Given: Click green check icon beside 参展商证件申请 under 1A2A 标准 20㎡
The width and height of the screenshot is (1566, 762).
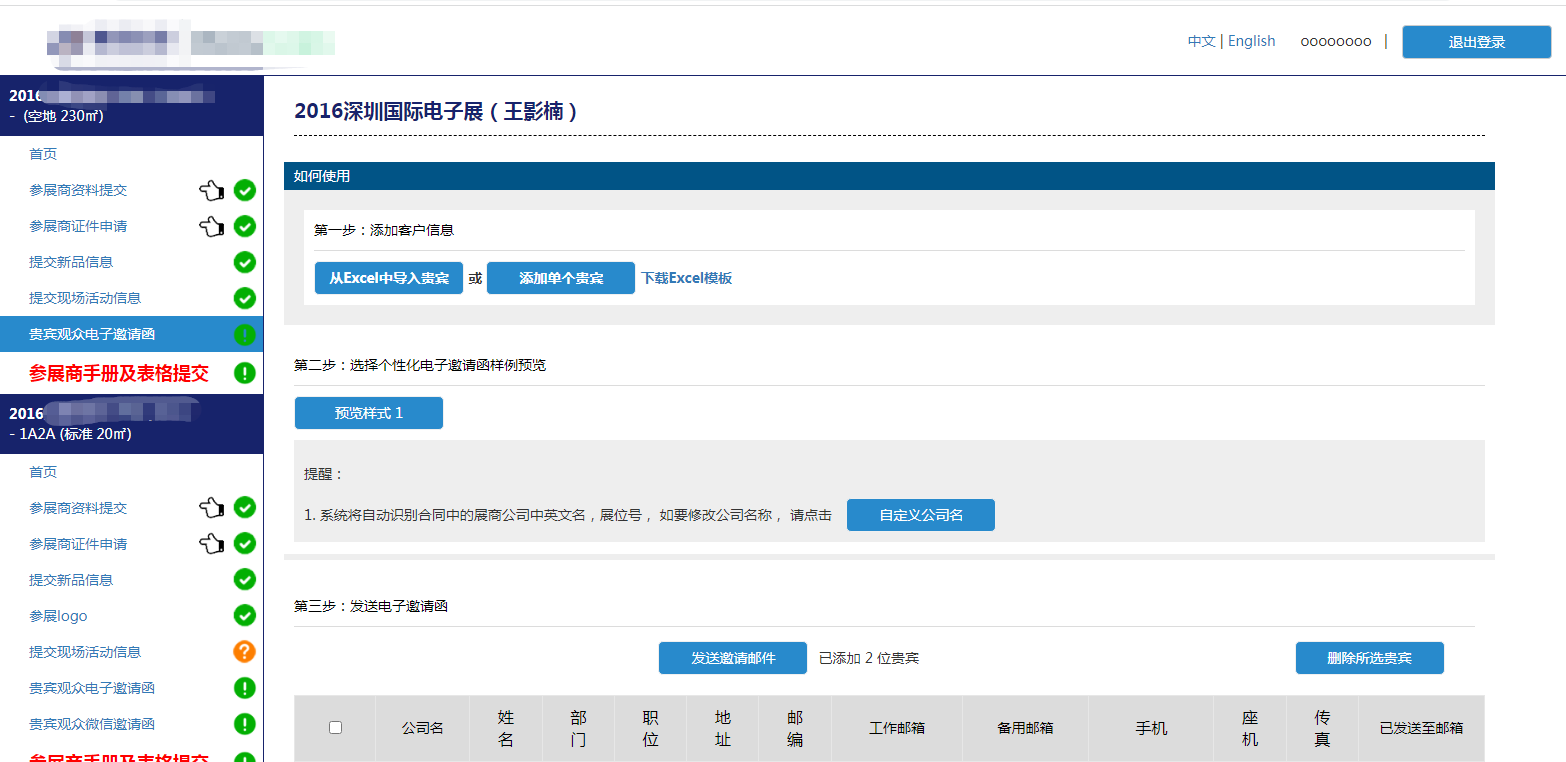Looking at the screenshot, I should [x=245, y=544].
